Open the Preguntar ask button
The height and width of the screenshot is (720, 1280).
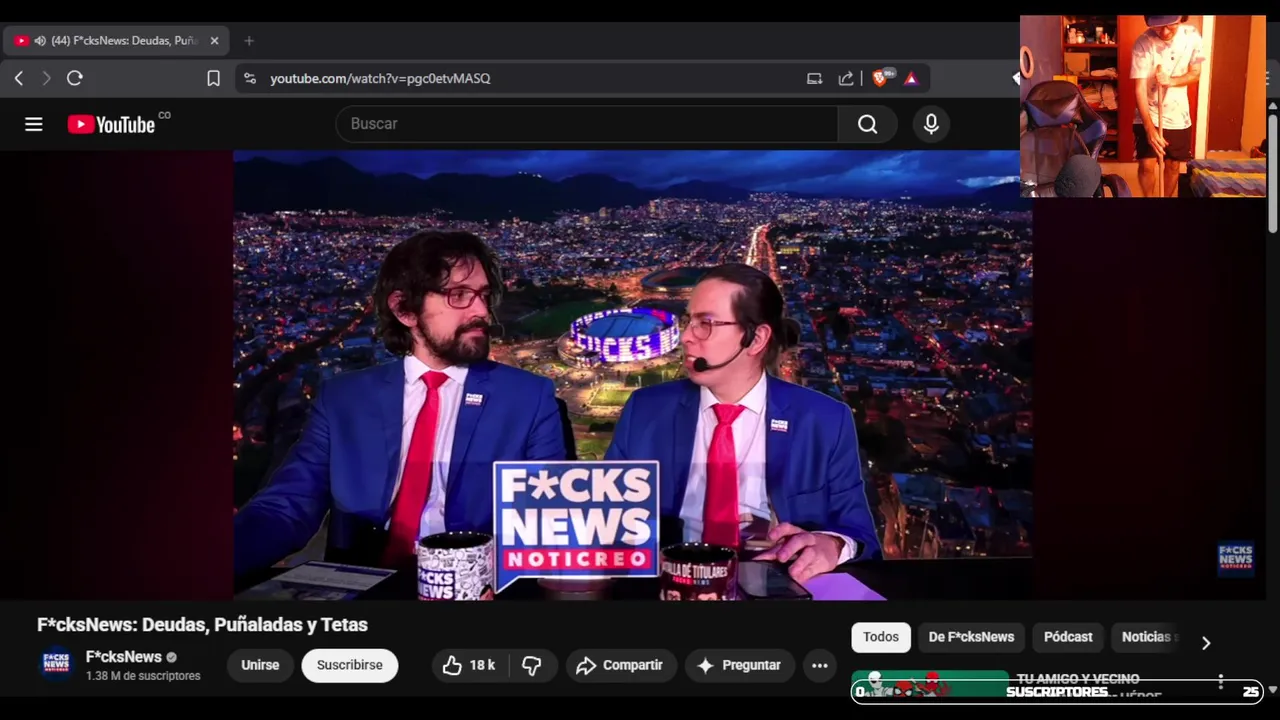tap(740, 665)
